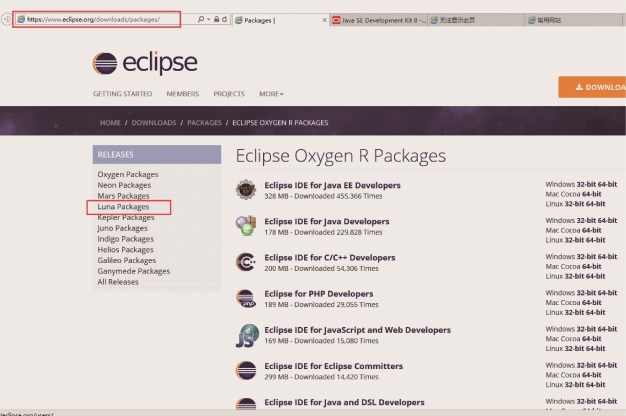
Task: Click the RELEASES sidebar header
Action: [x=157, y=155]
